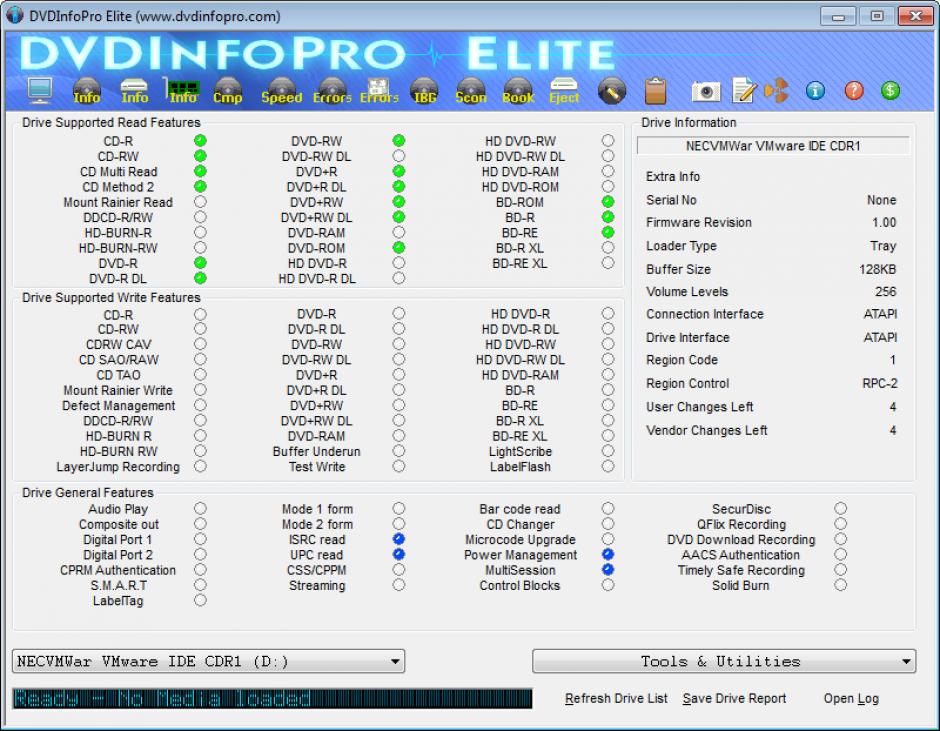This screenshot has height=731, width=940.
Task: Click the Buffer Size value 128KB
Action: tap(877, 269)
